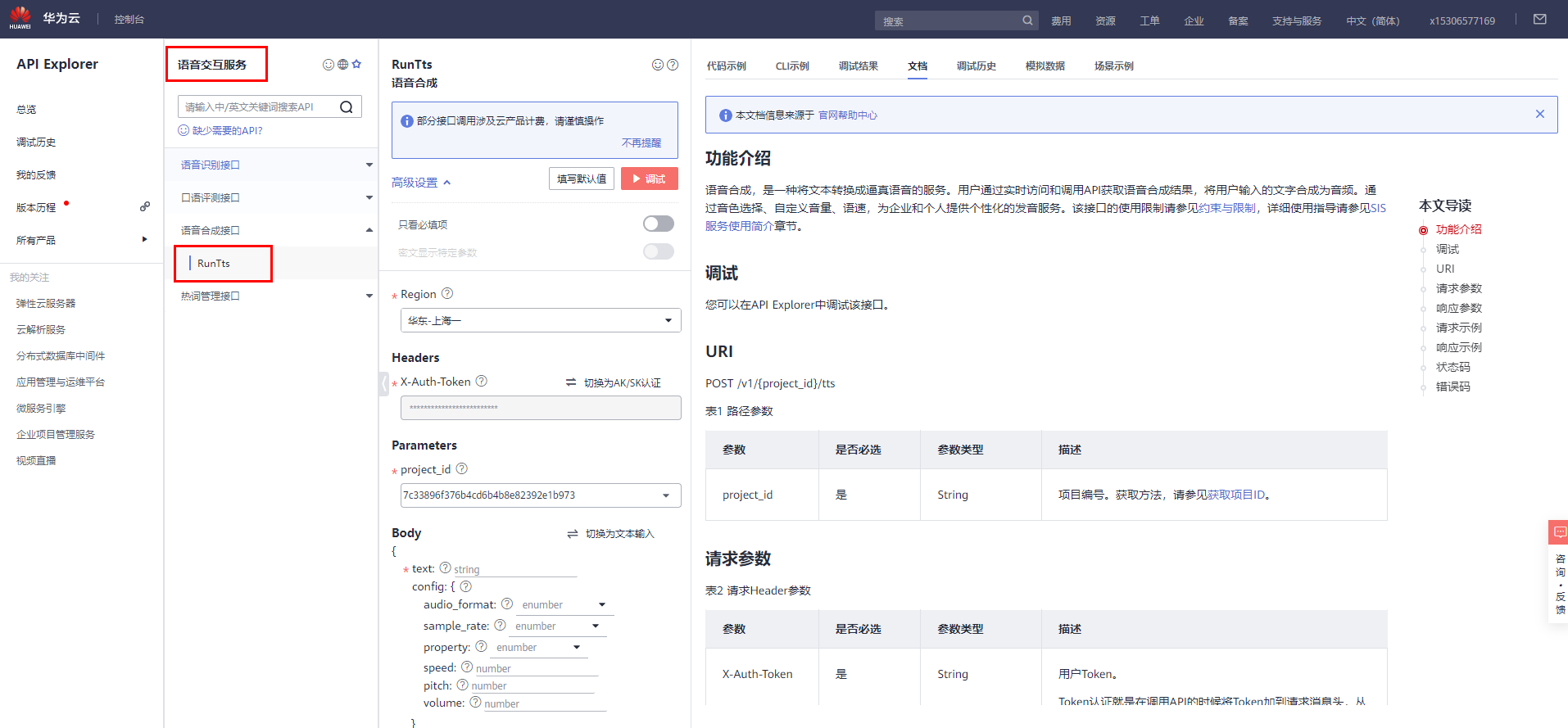Click the Huawei Cloud logo
The height and width of the screenshot is (728, 1568).
(x=20, y=18)
